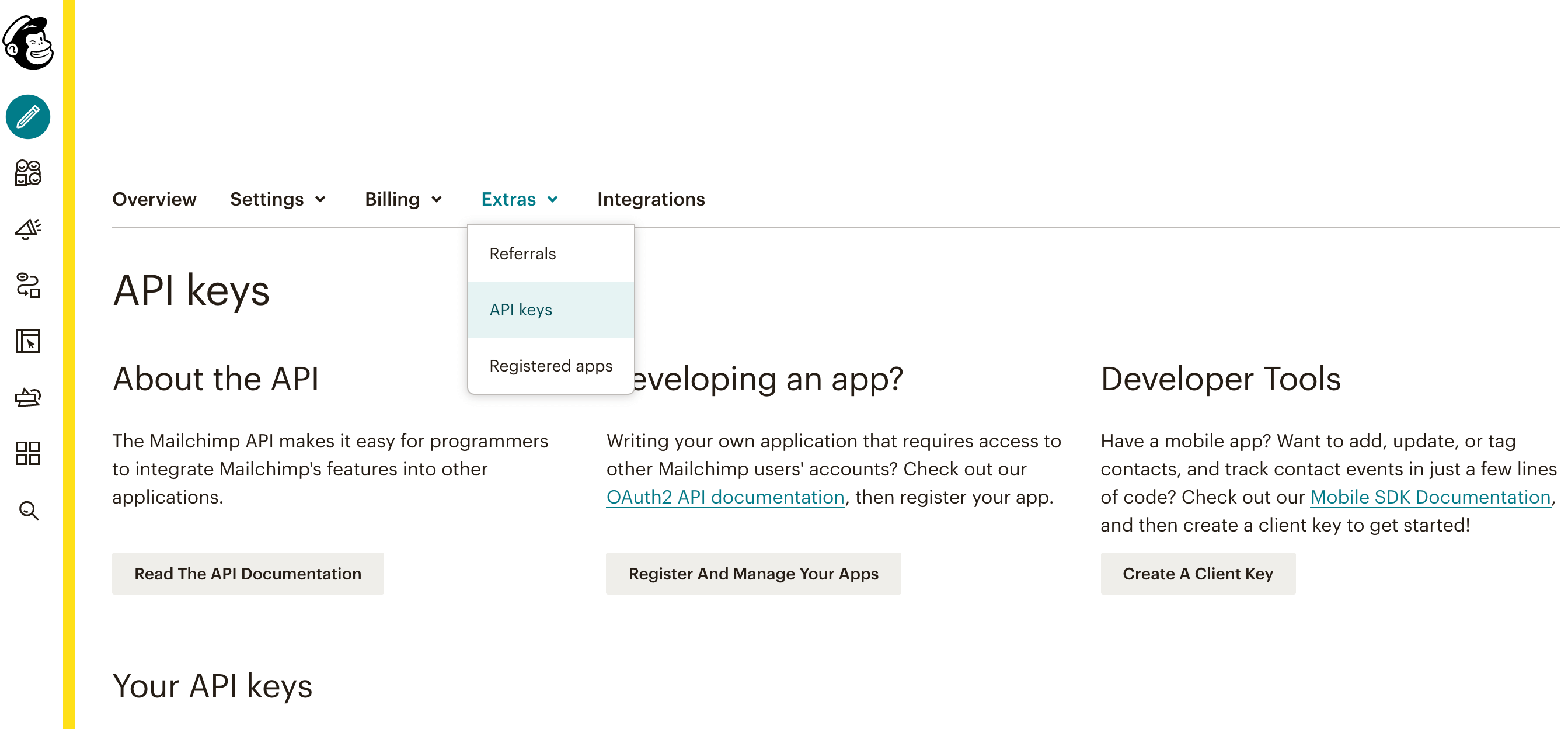Open the Content Studio icon

28,398
